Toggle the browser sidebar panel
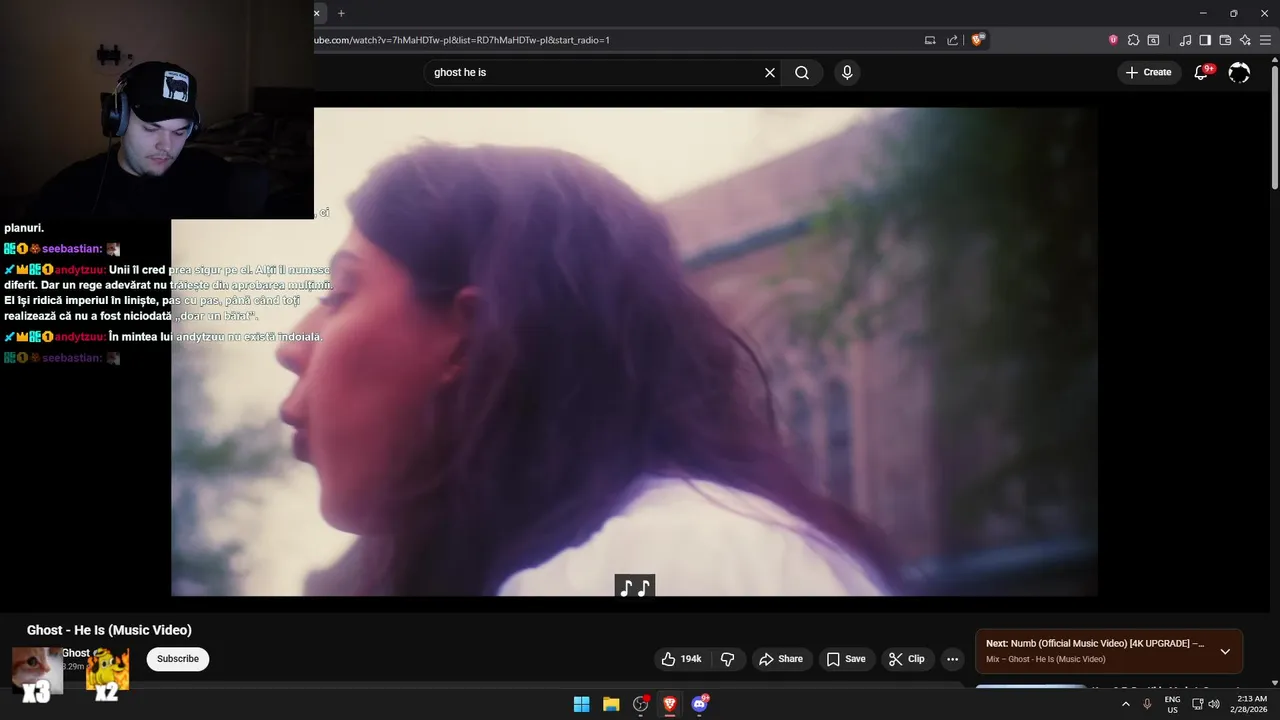 [x=1205, y=40]
